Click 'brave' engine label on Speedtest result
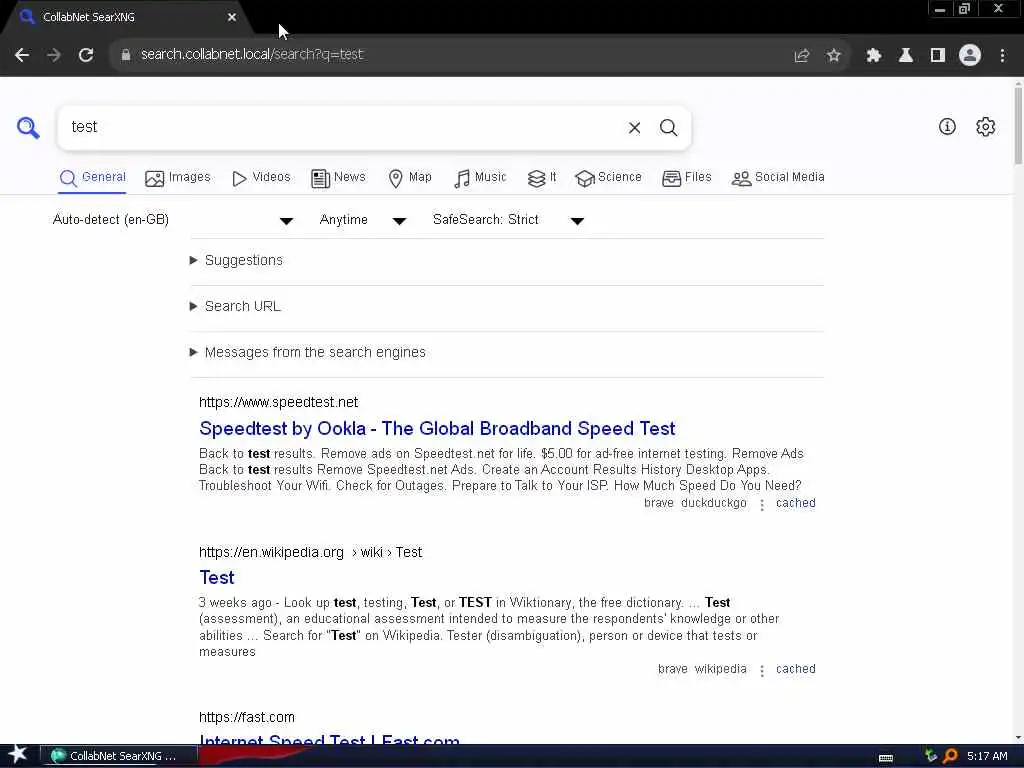Image resolution: width=1024 pixels, height=768 pixels. coord(658,504)
